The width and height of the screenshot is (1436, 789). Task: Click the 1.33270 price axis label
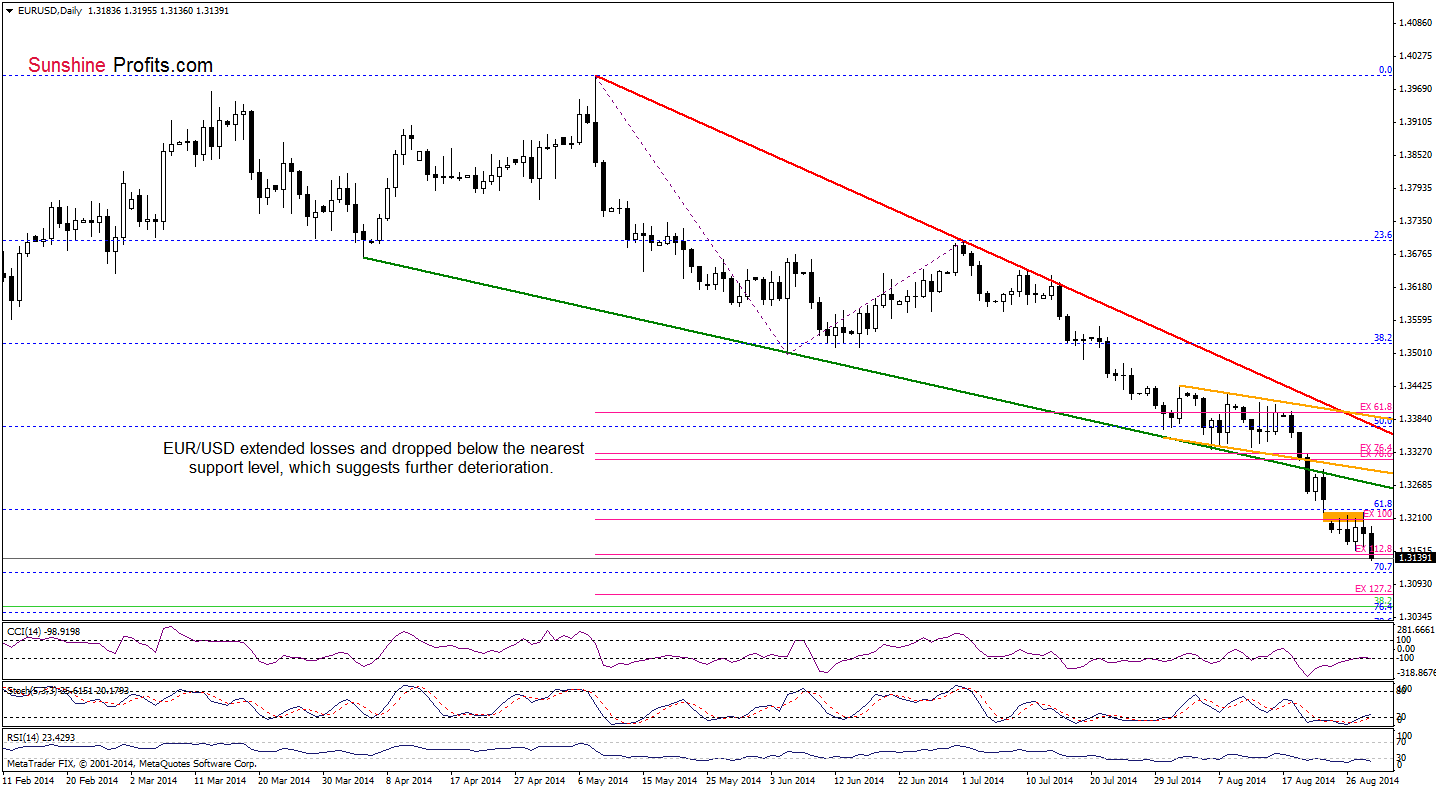coord(1417,452)
